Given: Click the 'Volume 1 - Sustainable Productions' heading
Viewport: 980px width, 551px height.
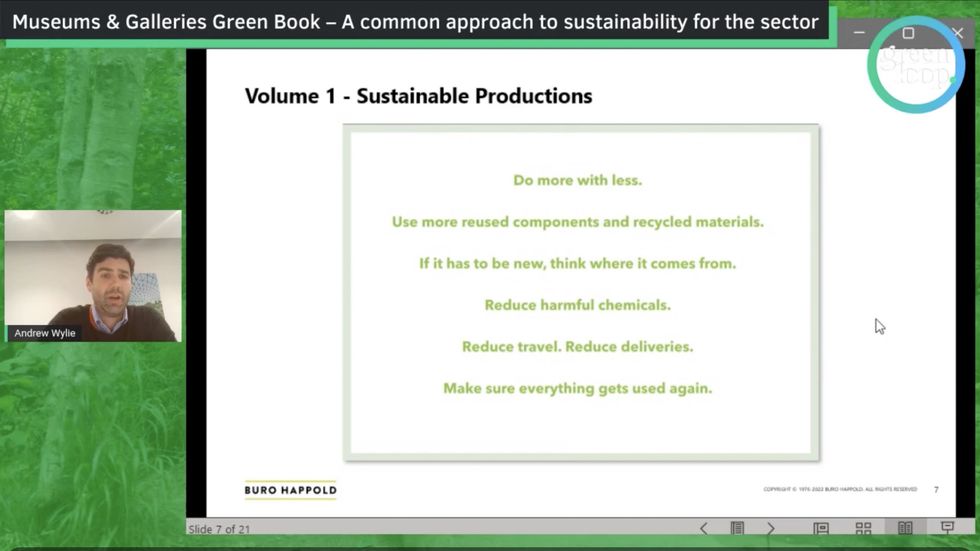Looking at the screenshot, I should point(418,96).
